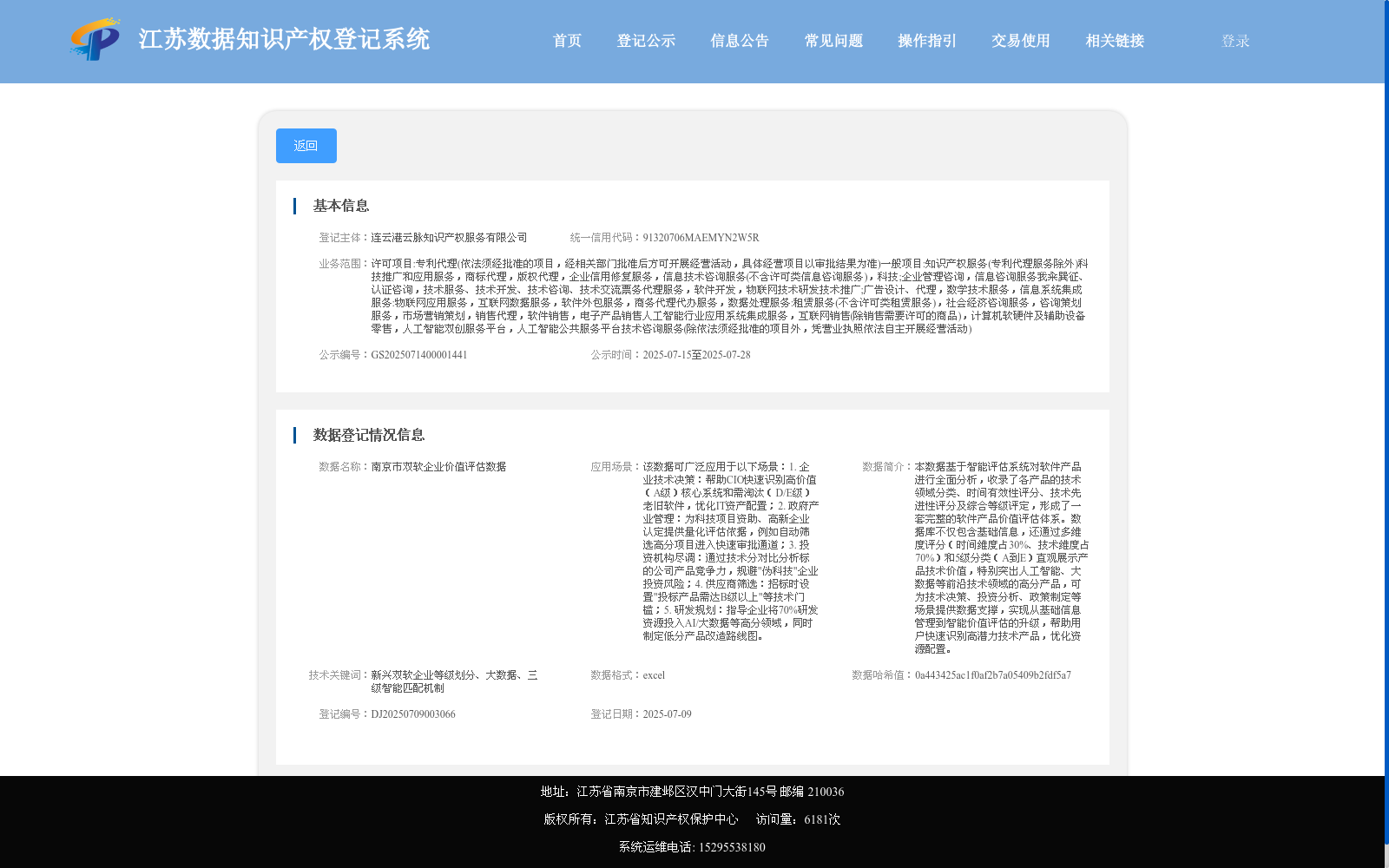The height and width of the screenshot is (868, 1389).
Task: Select support phone 15295538180
Action: 732,847
